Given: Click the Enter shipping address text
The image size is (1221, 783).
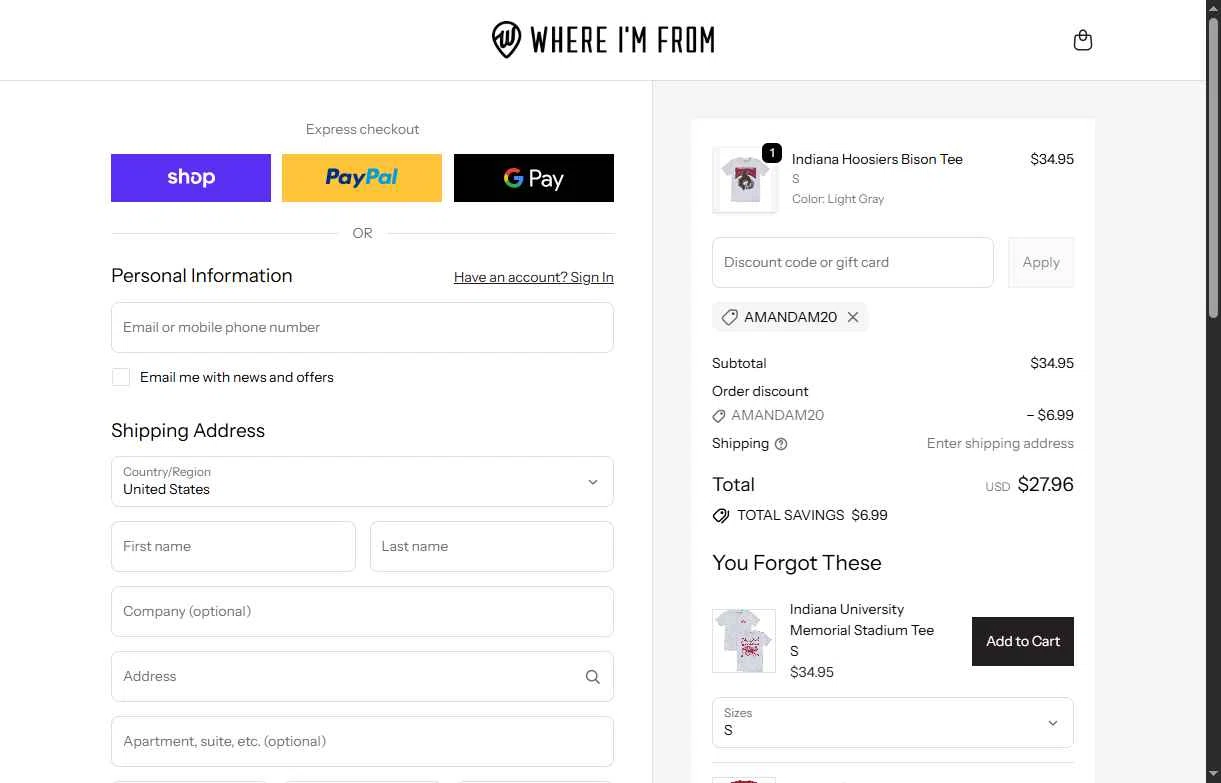Looking at the screenshot, I should 1000,444.
